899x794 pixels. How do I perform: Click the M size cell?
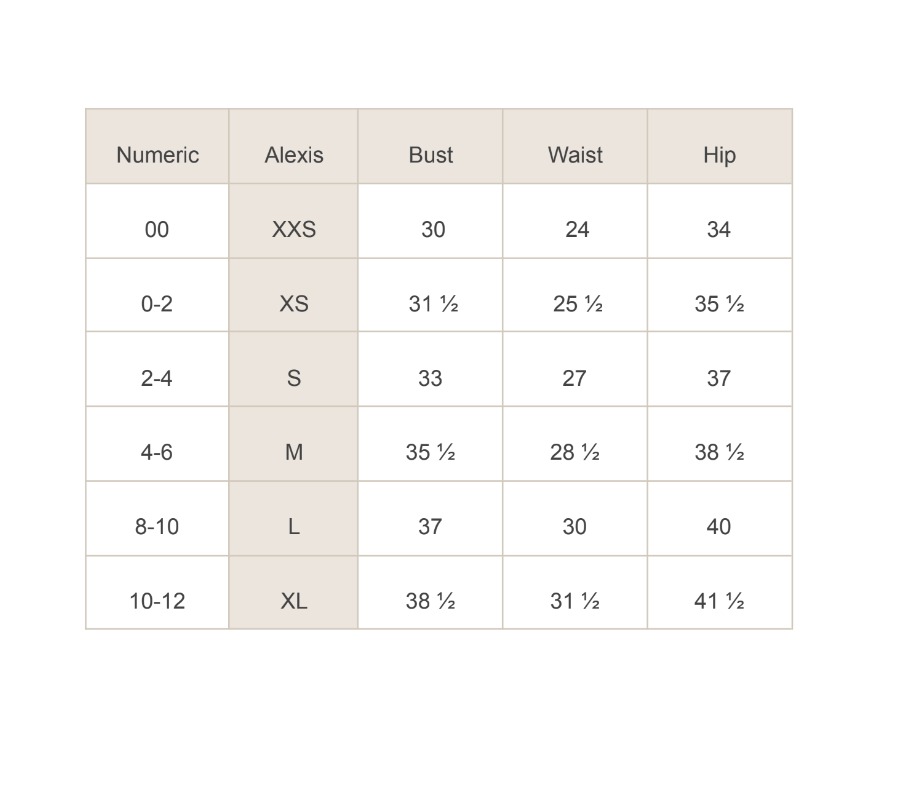[294, 452]
